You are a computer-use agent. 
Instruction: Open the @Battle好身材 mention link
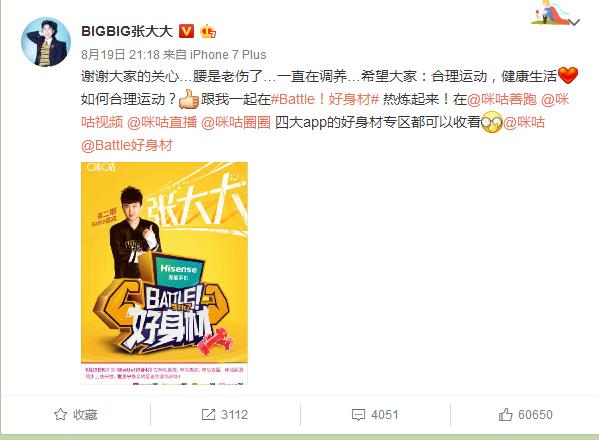[127, 145]
